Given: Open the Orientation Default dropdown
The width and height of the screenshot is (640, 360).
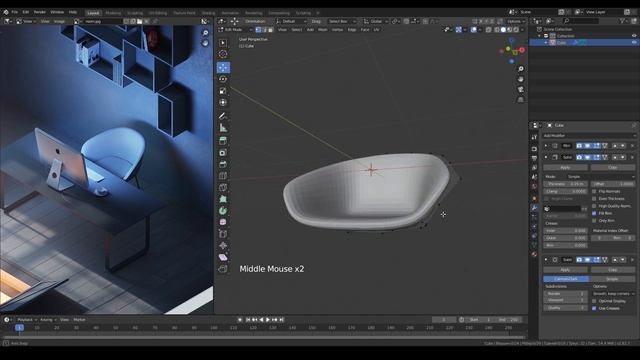Looking at the screenshot, I should [x=291, y=21].
